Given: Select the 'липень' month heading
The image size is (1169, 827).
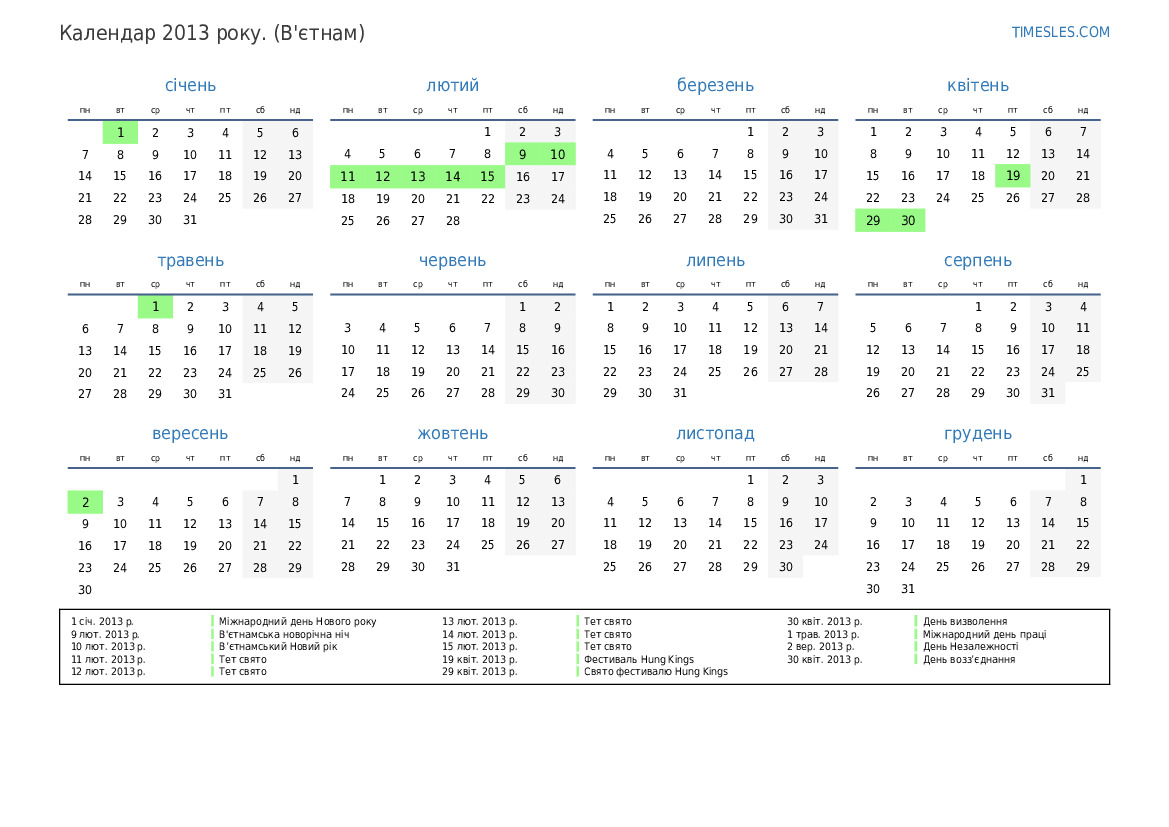Looking at the screenshot, I should 715,260.
